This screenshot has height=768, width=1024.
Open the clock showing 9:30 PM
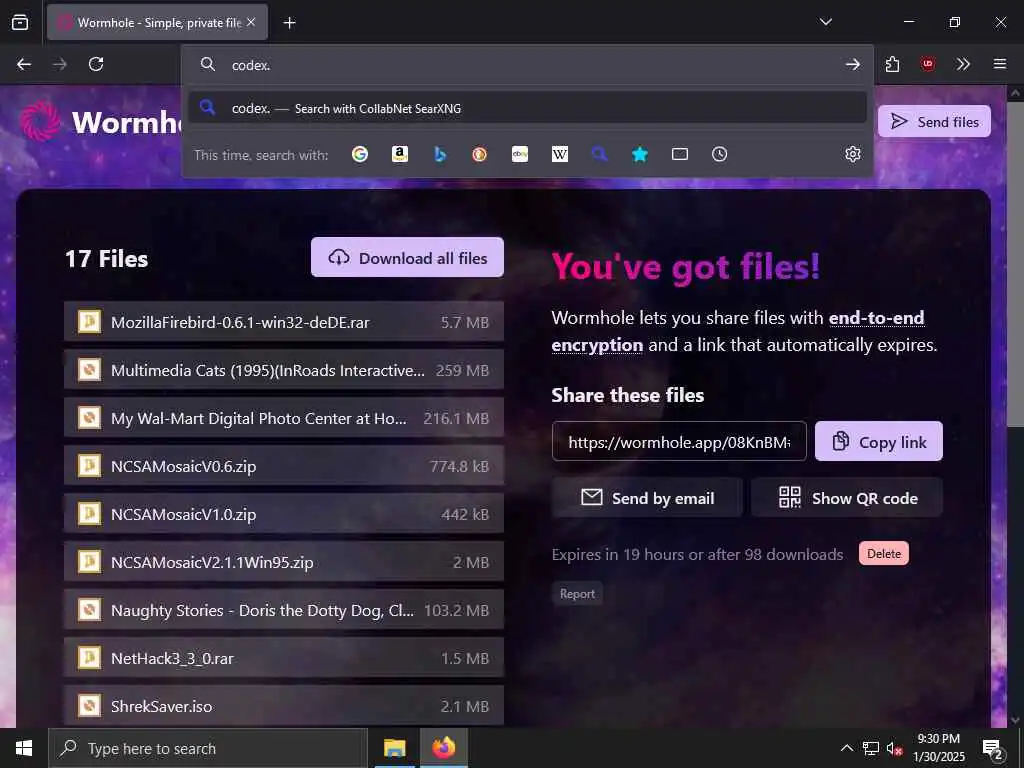pos(938,748)
